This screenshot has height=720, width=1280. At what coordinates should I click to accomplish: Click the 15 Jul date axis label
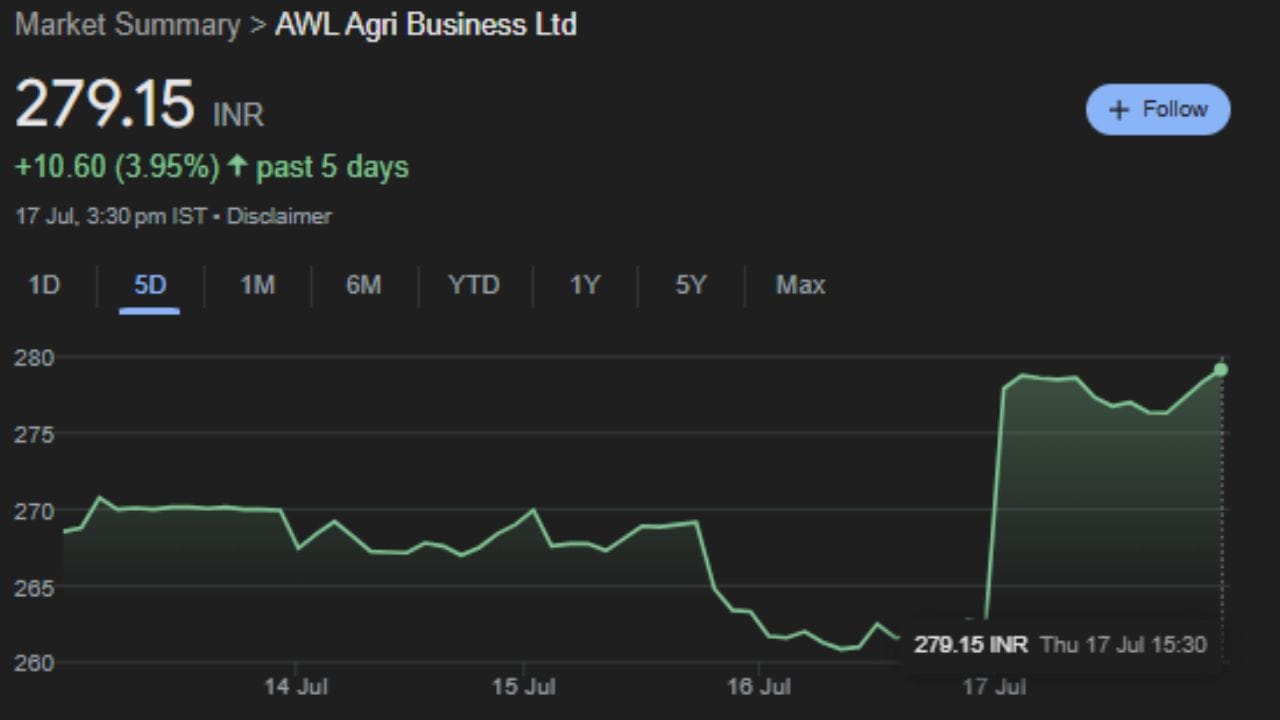[x=525, y=688]
